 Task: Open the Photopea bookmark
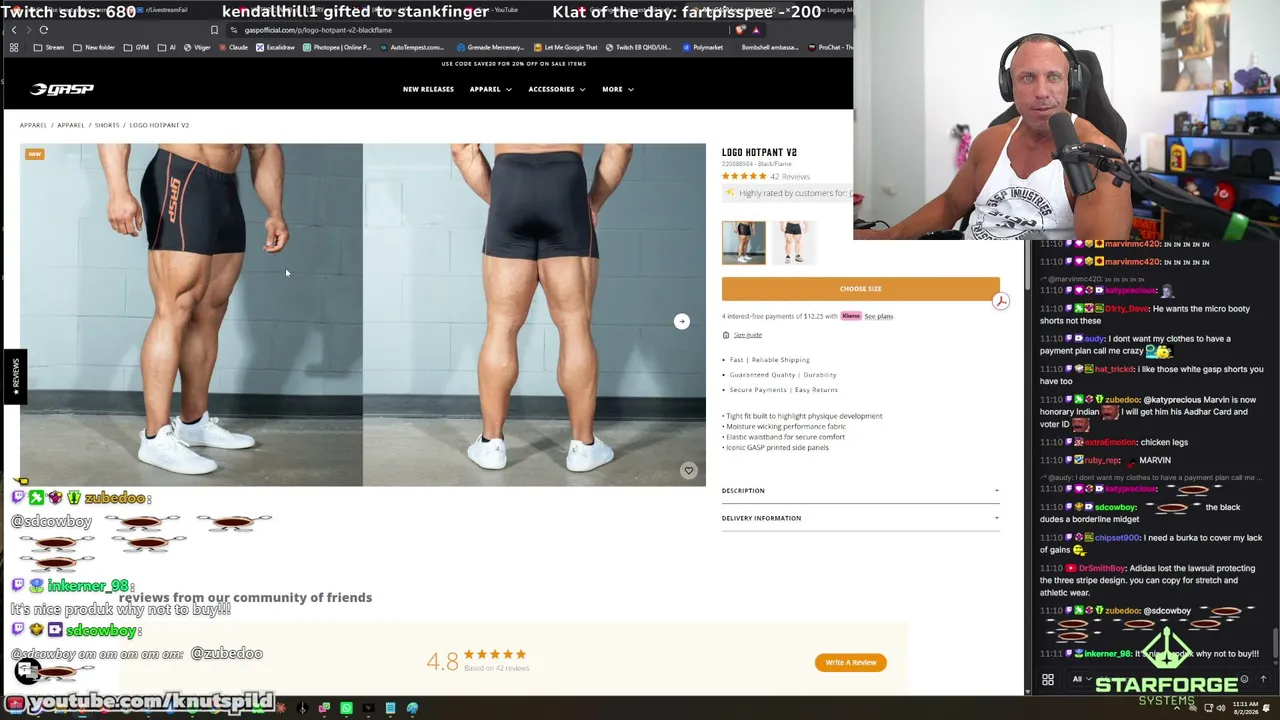tap(336, 47)
